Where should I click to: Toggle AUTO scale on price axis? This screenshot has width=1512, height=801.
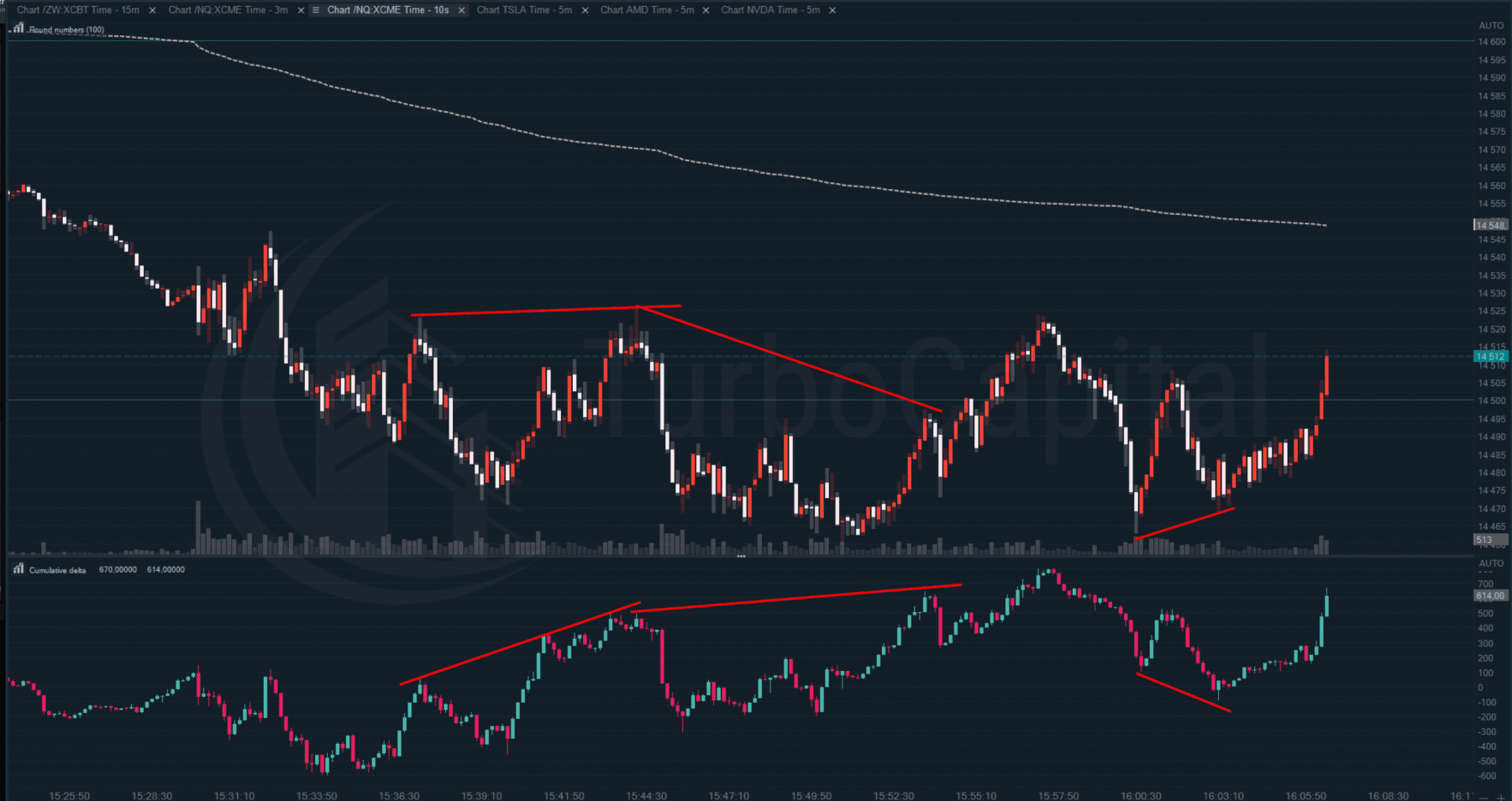click(x=1491, y=25)
